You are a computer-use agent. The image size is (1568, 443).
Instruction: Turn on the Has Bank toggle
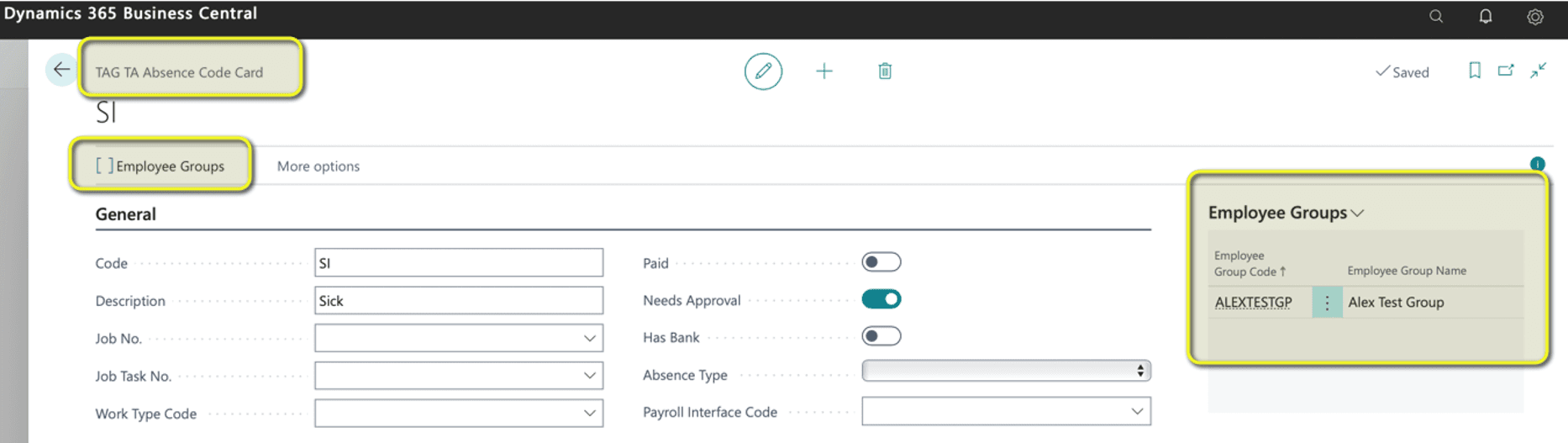tap(881, 336)
